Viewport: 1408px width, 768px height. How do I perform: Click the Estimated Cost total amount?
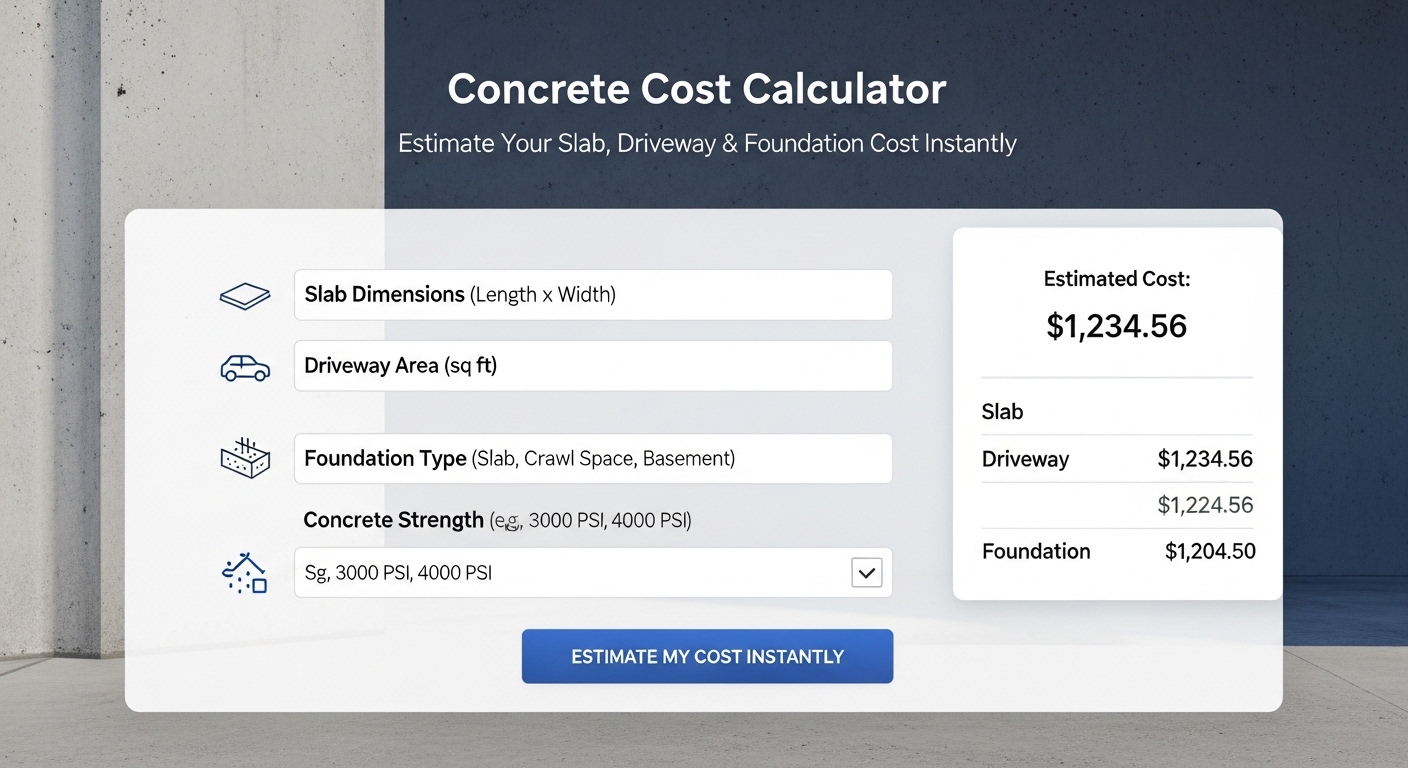click(1117, 326)
